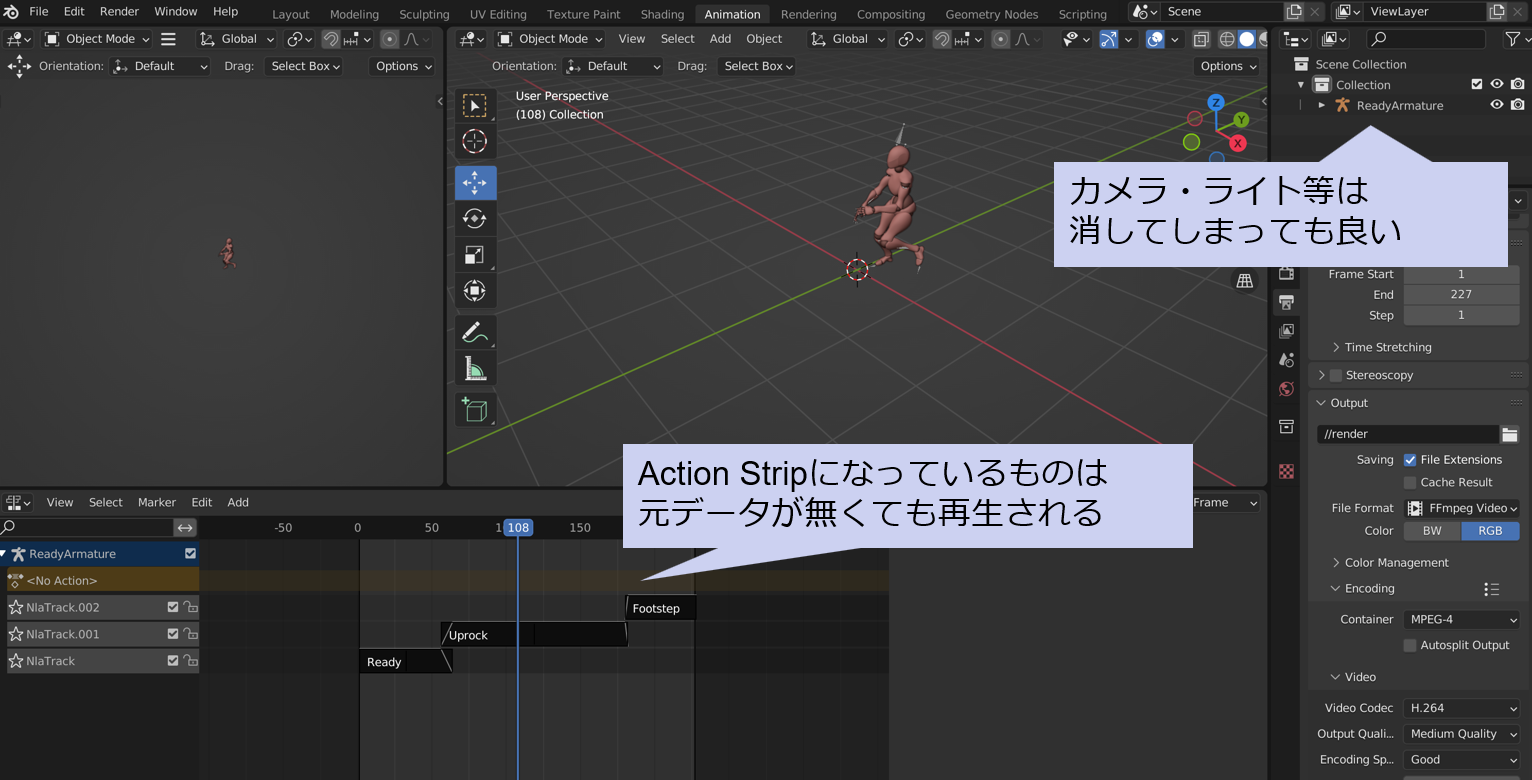
Task: Select the 3D Cursor tool
Action: click(475, 142)
